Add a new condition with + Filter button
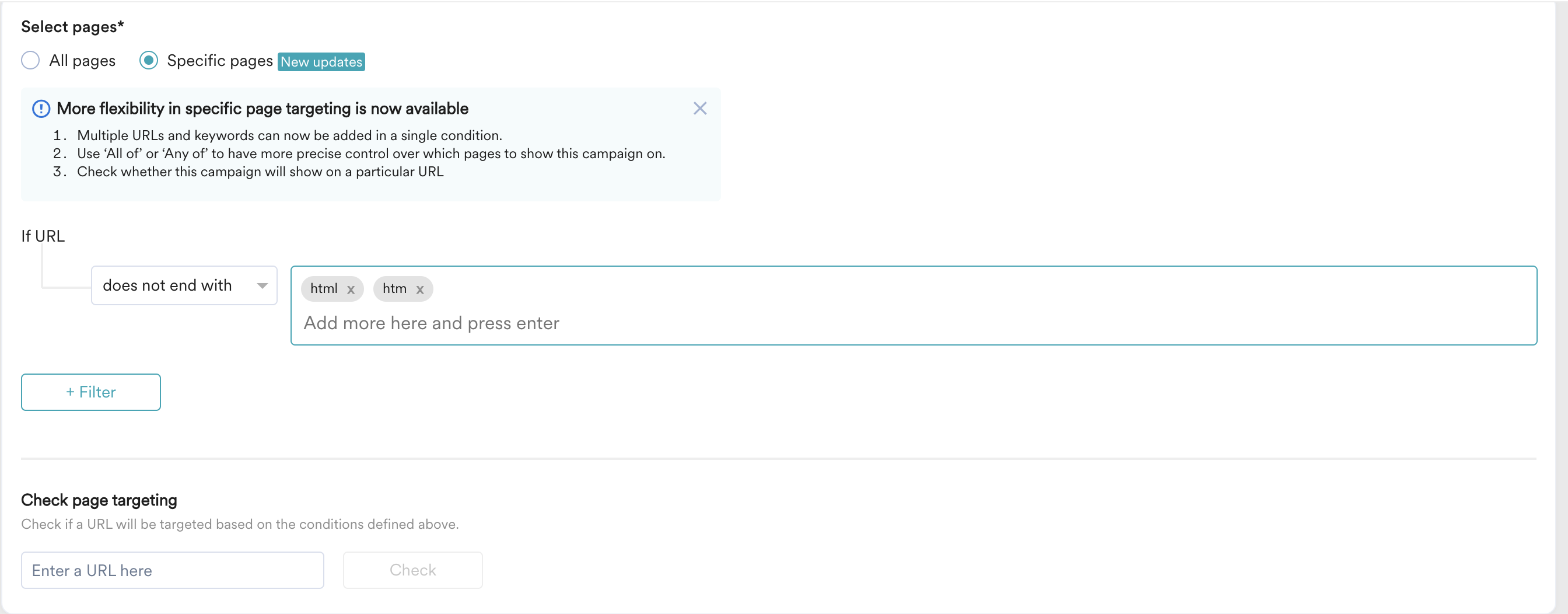1568x614 pixels. click(90, 392)
